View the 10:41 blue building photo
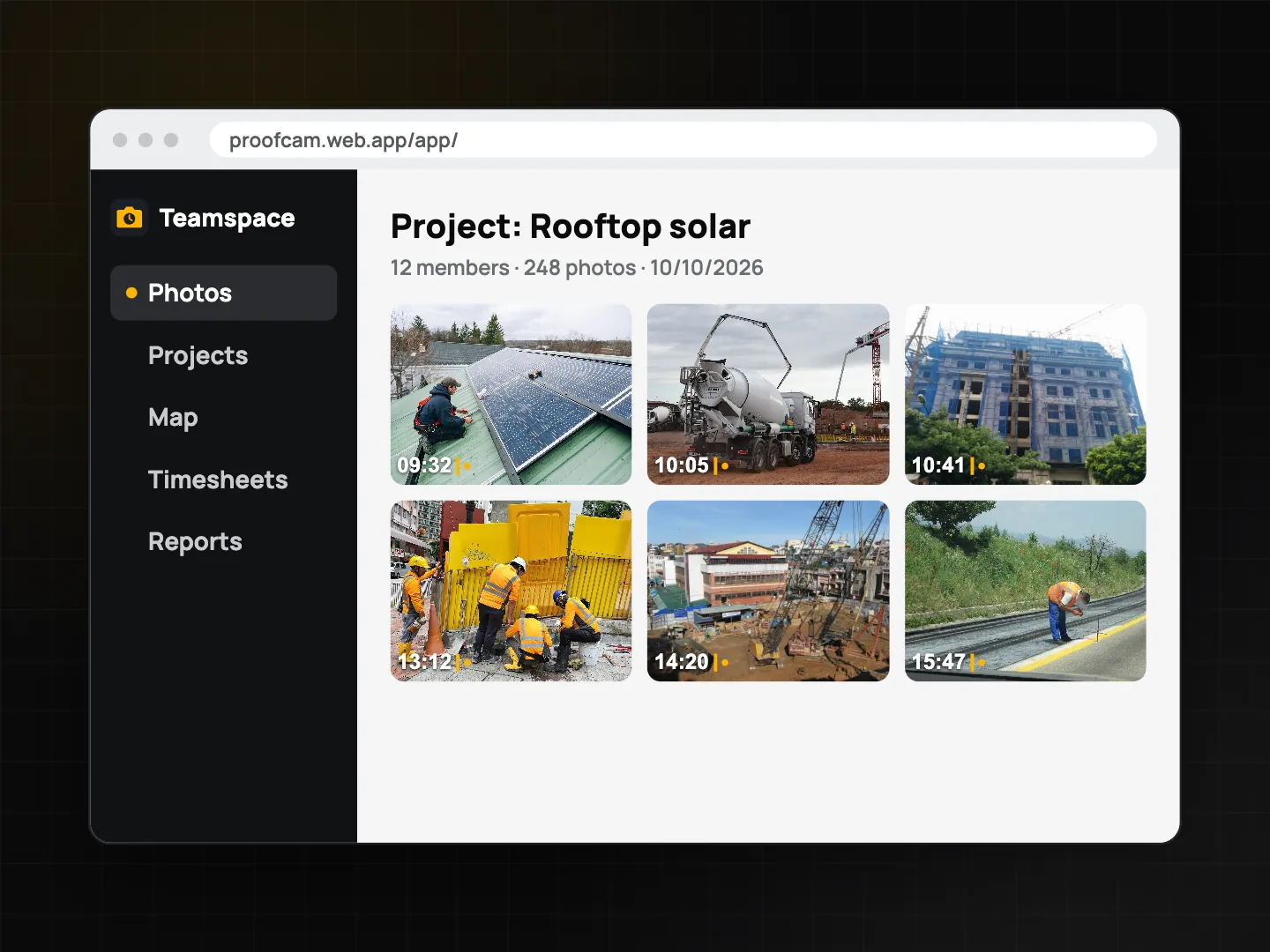 click(1026, 394)
